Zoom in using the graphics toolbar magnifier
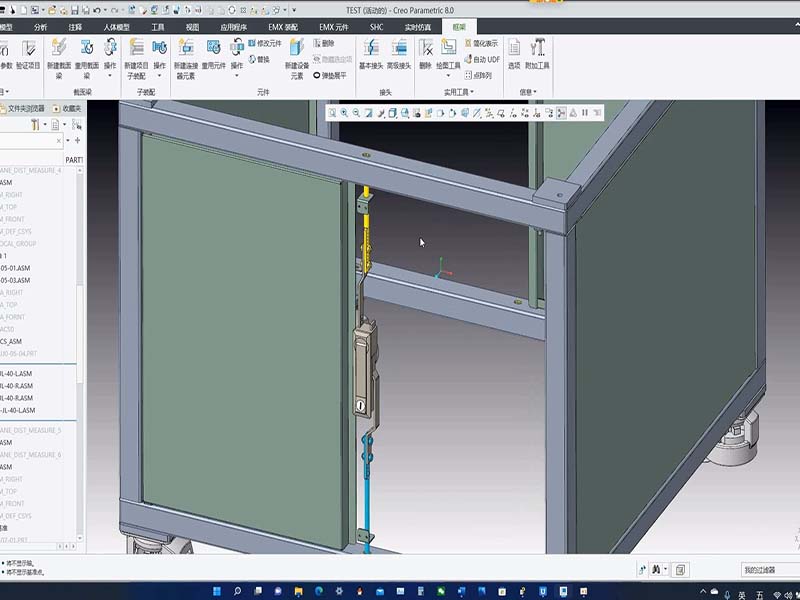Screen dimensions: 800x600 (x=344, y=113)
